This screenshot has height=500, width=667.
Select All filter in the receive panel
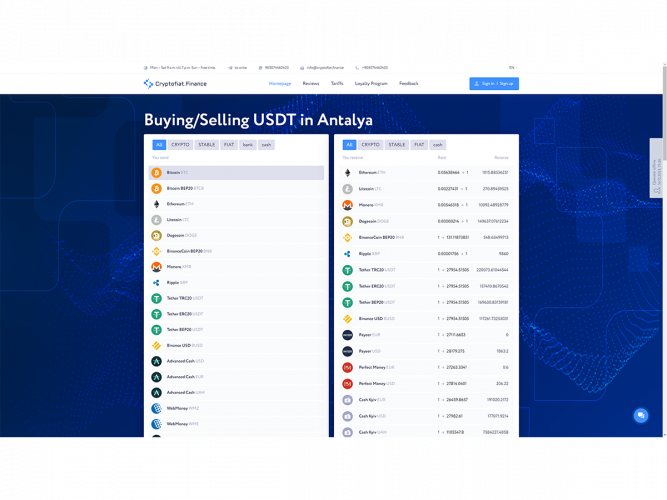pyautogui.click(x=349, y=145)
